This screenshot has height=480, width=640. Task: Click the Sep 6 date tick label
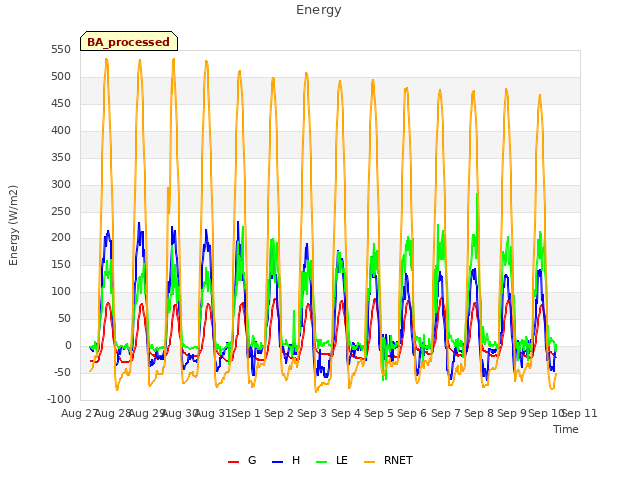tap(412, 413)
